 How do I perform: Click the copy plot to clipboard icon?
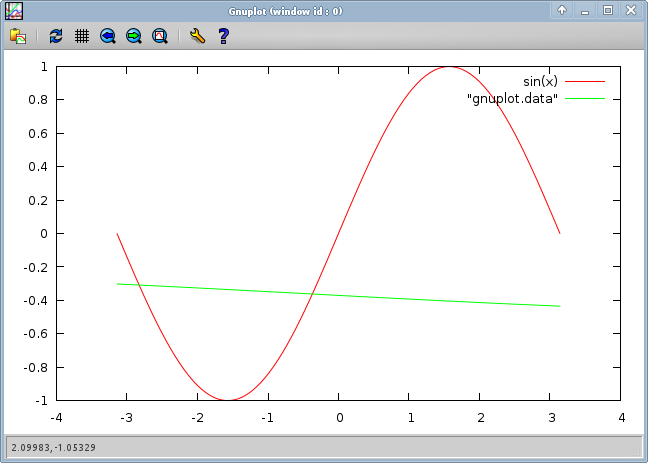click(18, 36)
